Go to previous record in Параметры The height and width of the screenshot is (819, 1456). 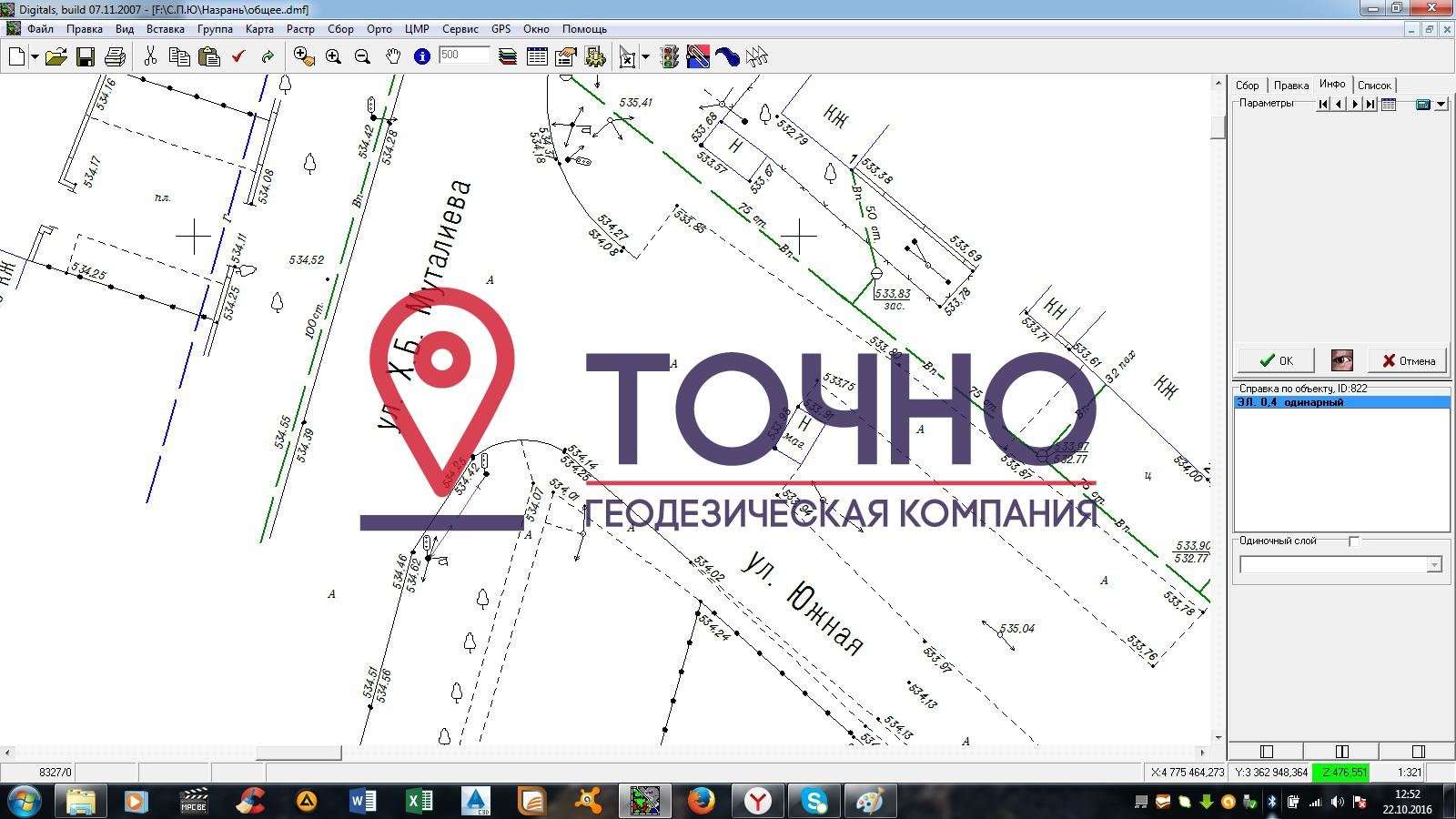point(1338,105)
